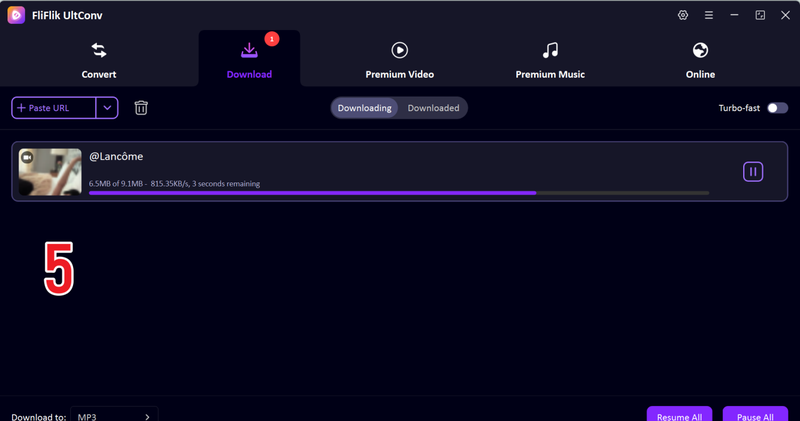Click the FliFlik UltConv logo icon
The height and width of the screenshot is (421, 800).
(16, 15)
